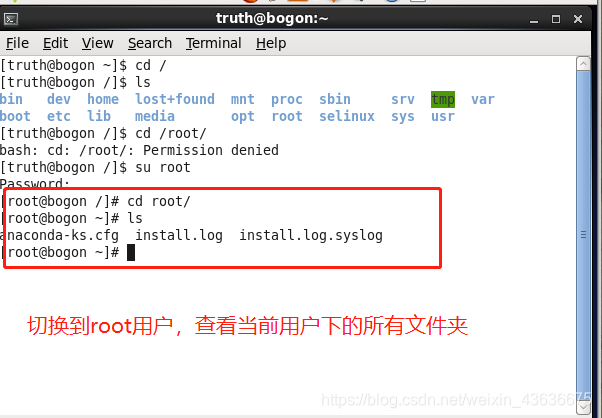Viewport: 602px width, 418px height.
Task: Open the View menu
Action: click(98, 43)
